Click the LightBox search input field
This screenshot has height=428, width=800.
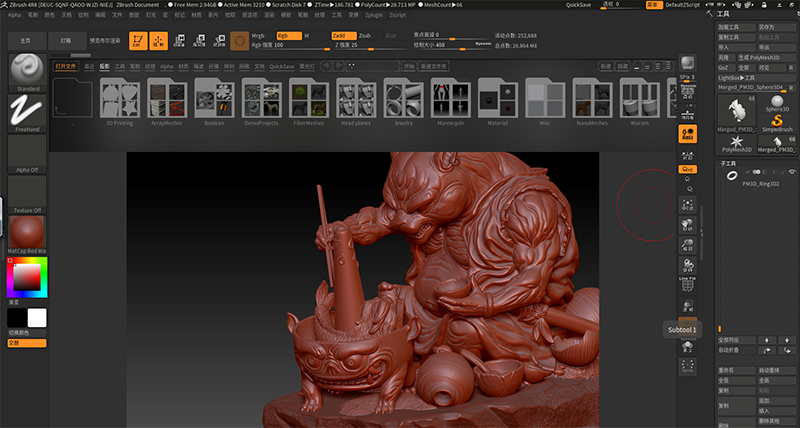(x=372, y=66)
